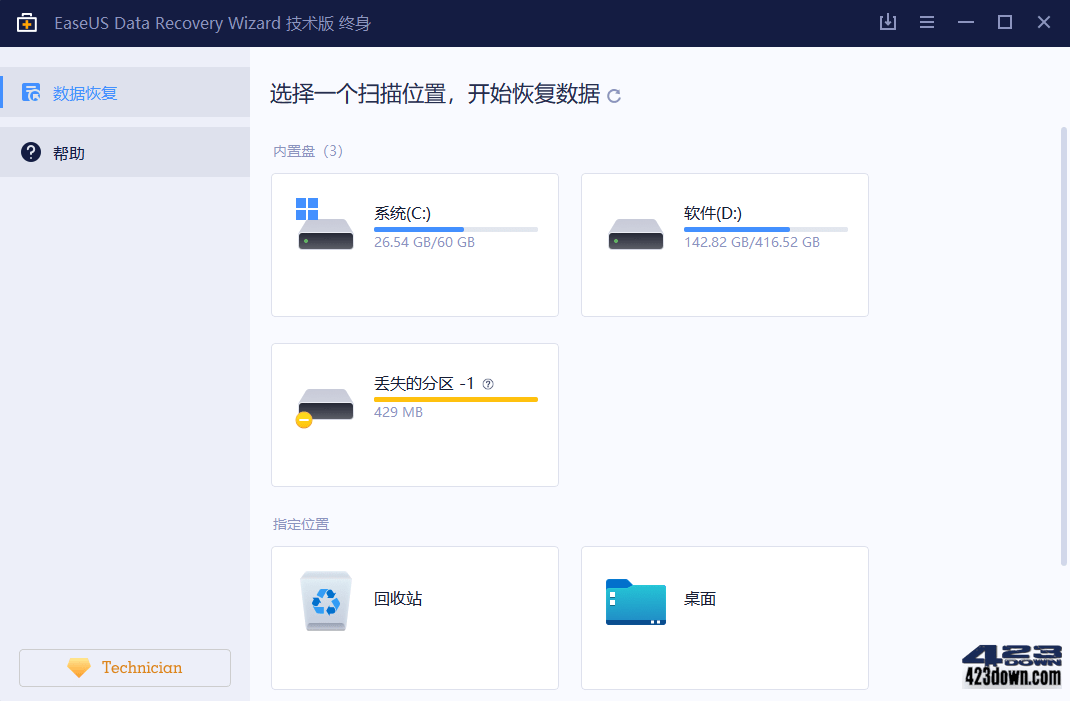This screenshot has height=701, width=1070.
Task: Refresh scan locations with circular arrow
Action: click(x=613, y=96)
